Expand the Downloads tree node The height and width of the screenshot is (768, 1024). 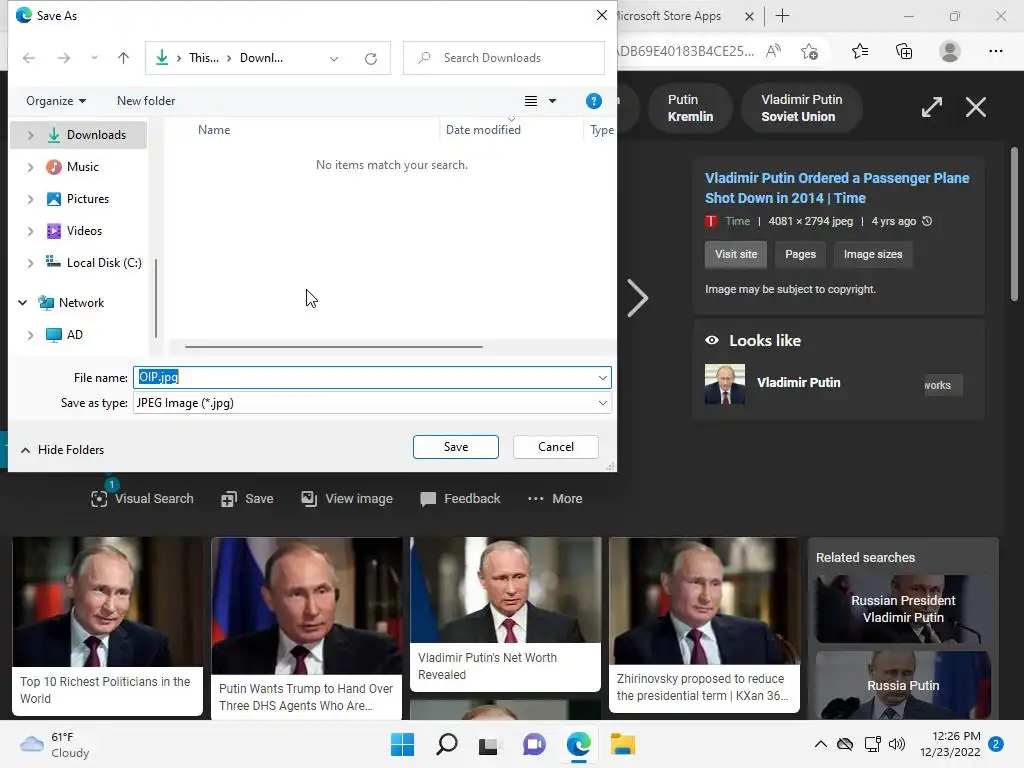30,135
